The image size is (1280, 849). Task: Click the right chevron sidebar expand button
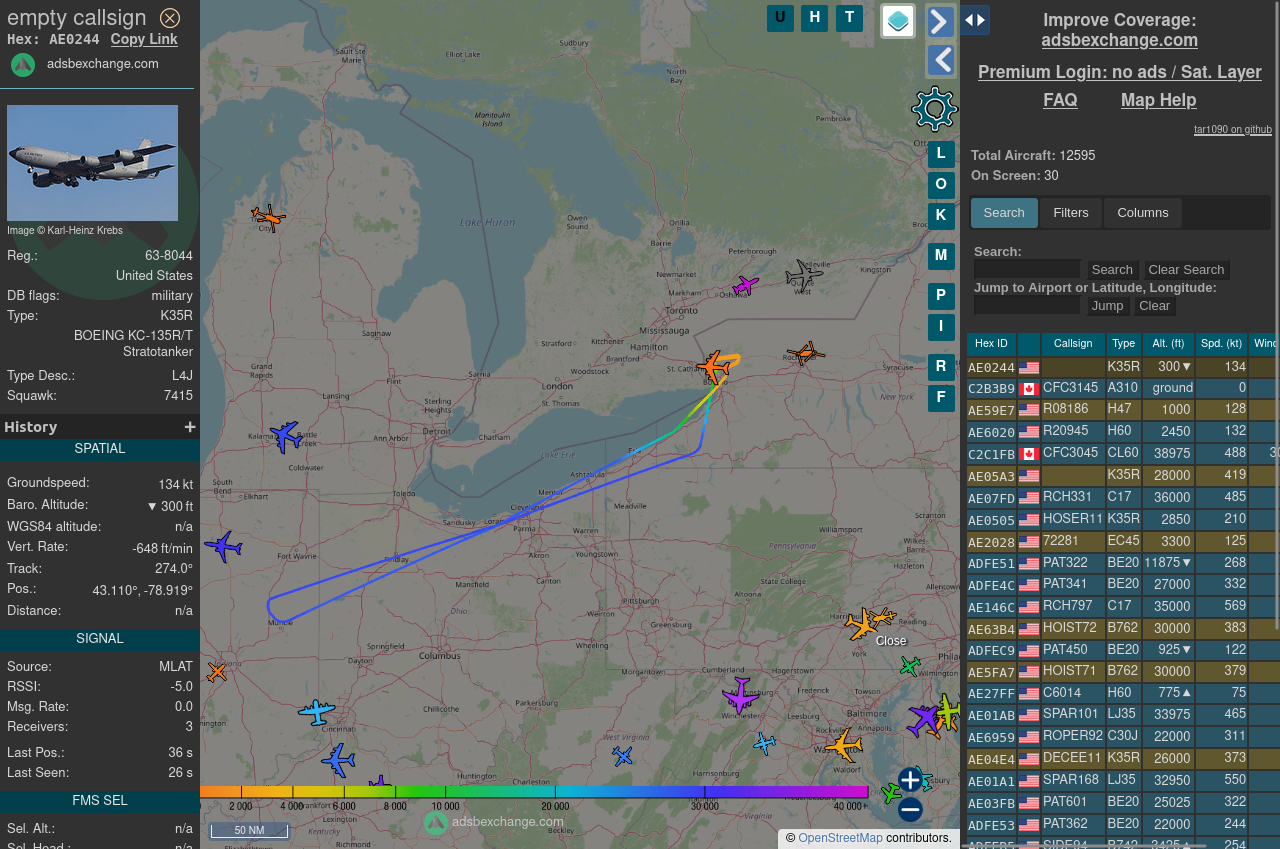(x=941, y=22)
